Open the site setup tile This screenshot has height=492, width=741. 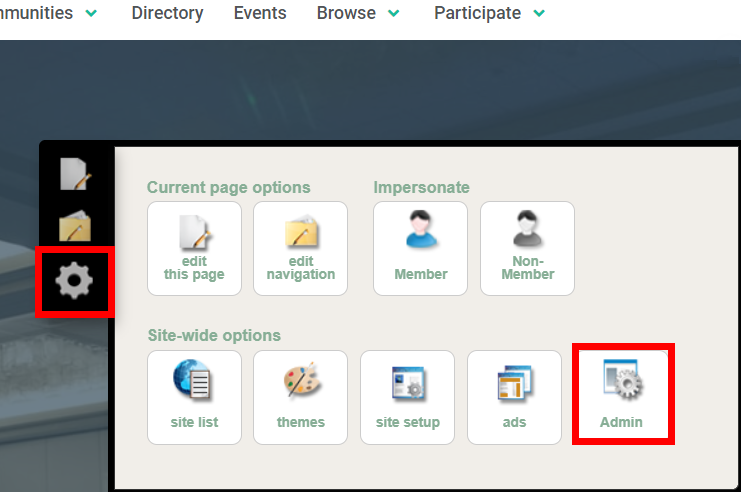(407, 397)
